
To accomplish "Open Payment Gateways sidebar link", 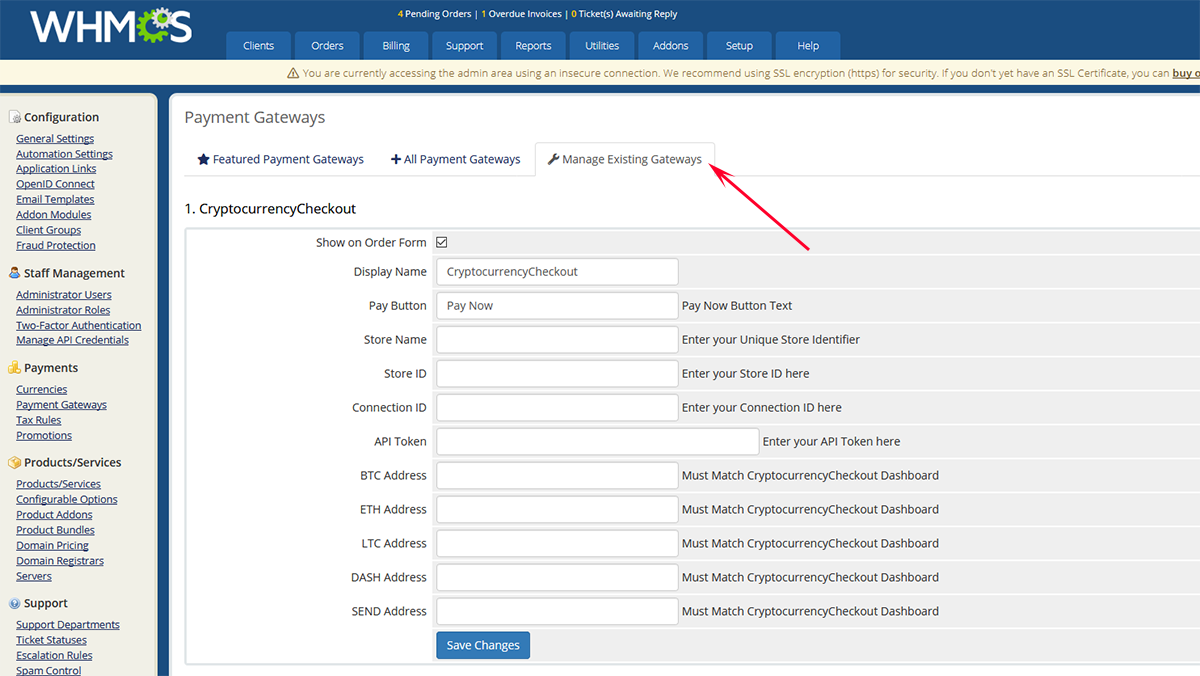I will (61, 405).
